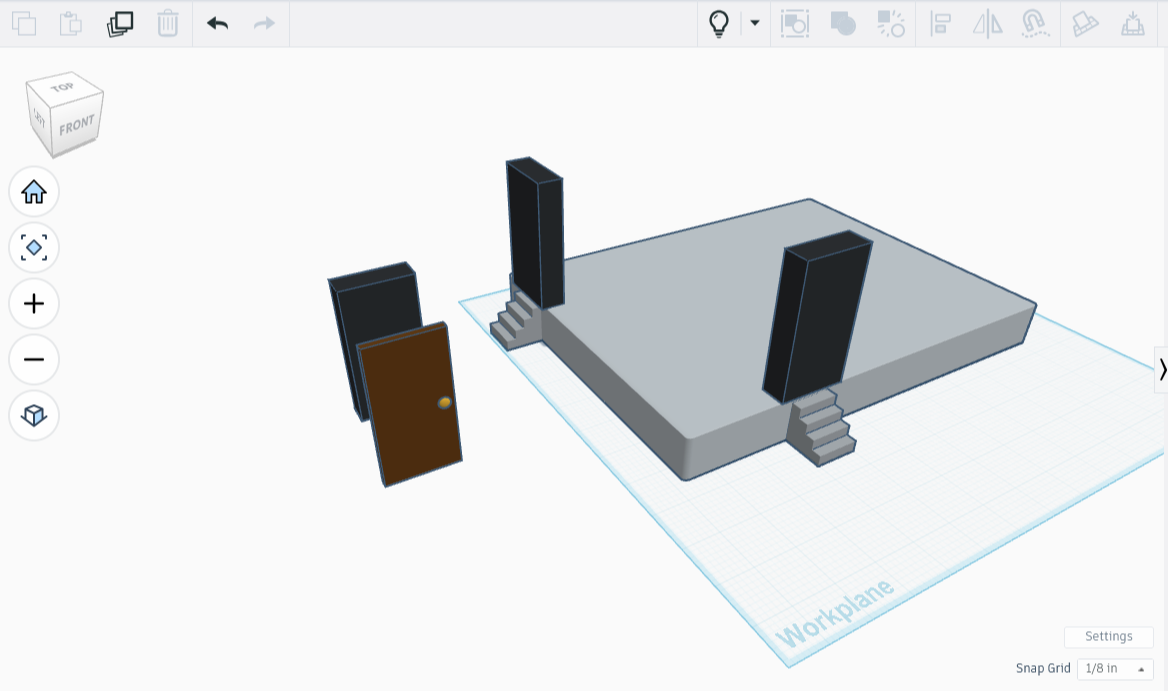Open the Align tool
Image resolution: width=1168 pixels, height=691 pixels.
[x=940, y=23]
